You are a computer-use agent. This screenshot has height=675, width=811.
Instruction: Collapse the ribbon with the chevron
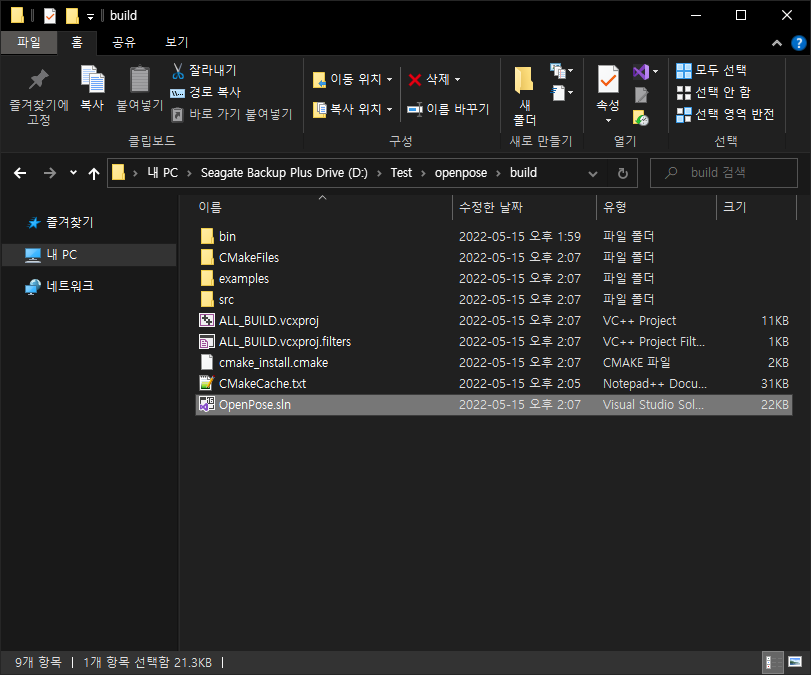[x=776, y=43]
